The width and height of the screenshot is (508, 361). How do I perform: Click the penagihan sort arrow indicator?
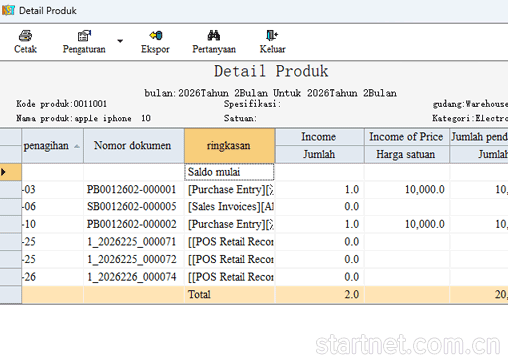pyautogui.click(x=77, y=146)
